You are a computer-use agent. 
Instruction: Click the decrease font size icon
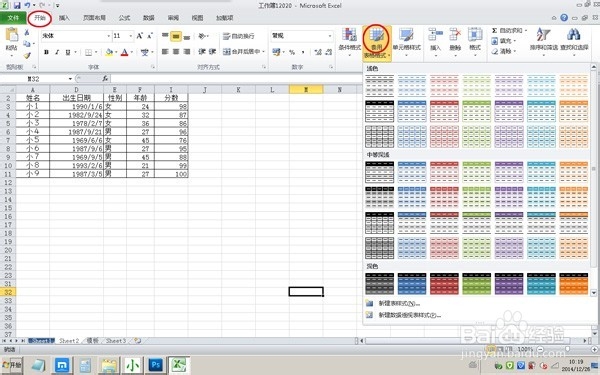(150, 36)
